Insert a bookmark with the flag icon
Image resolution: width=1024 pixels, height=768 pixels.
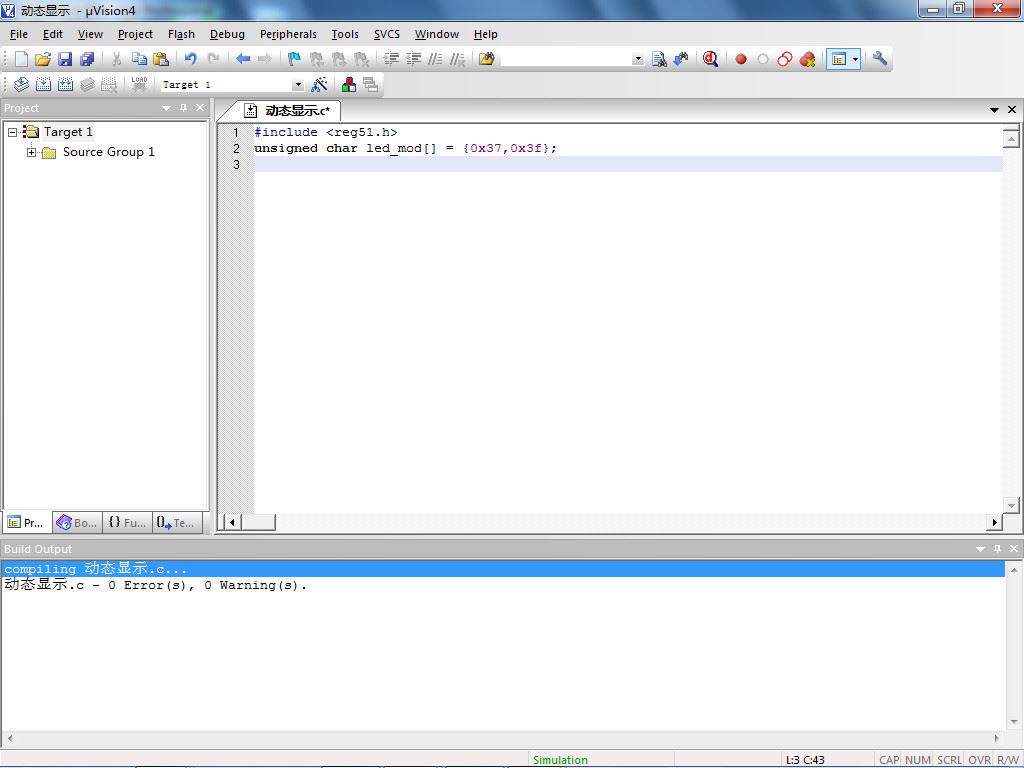click(x=295, y=59)
